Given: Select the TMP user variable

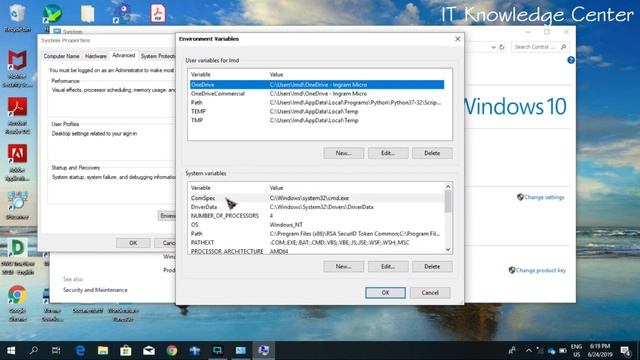Looking at the screenshot, I should [x=317, y=120].
